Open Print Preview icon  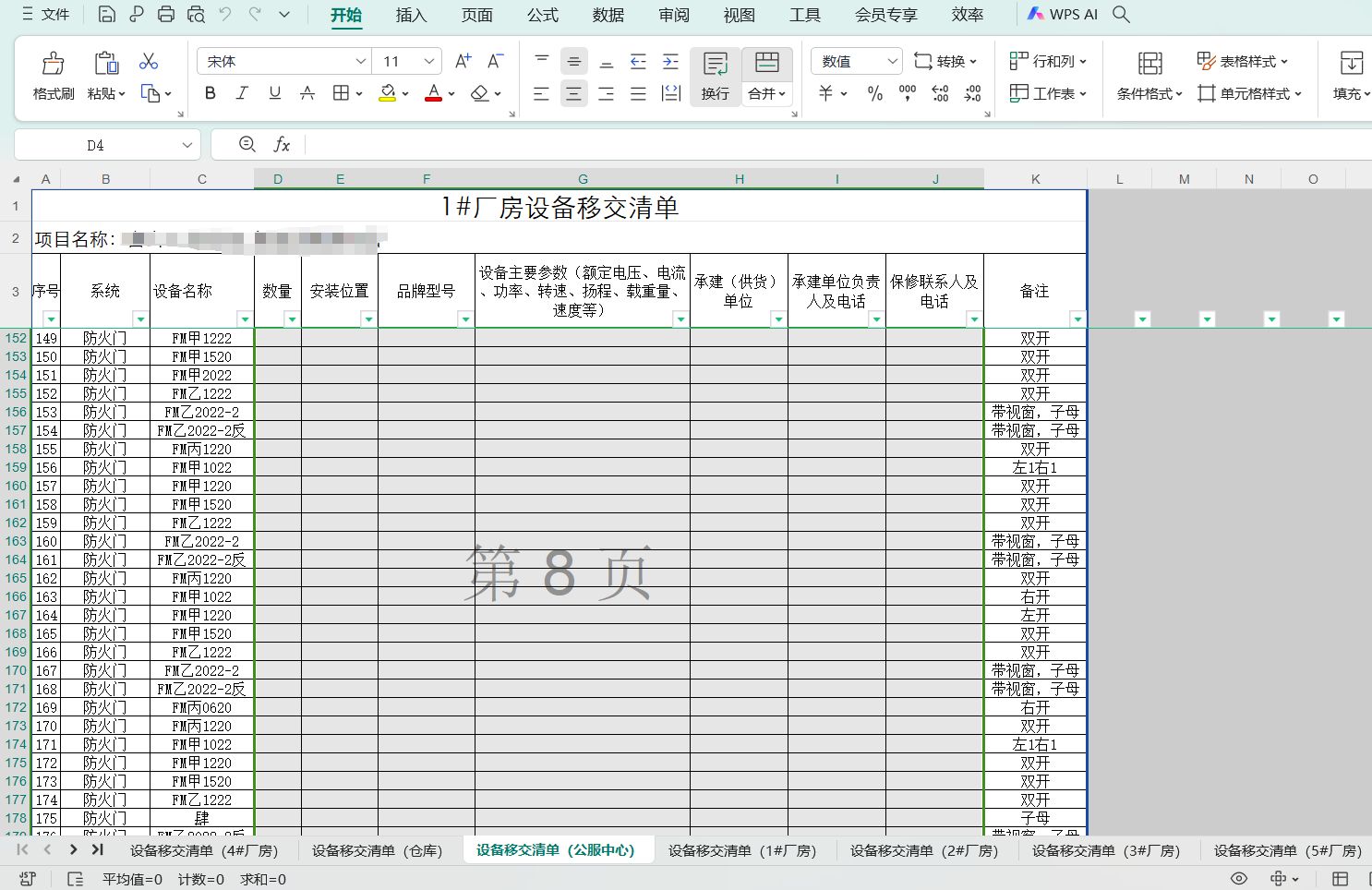(196, 14)
